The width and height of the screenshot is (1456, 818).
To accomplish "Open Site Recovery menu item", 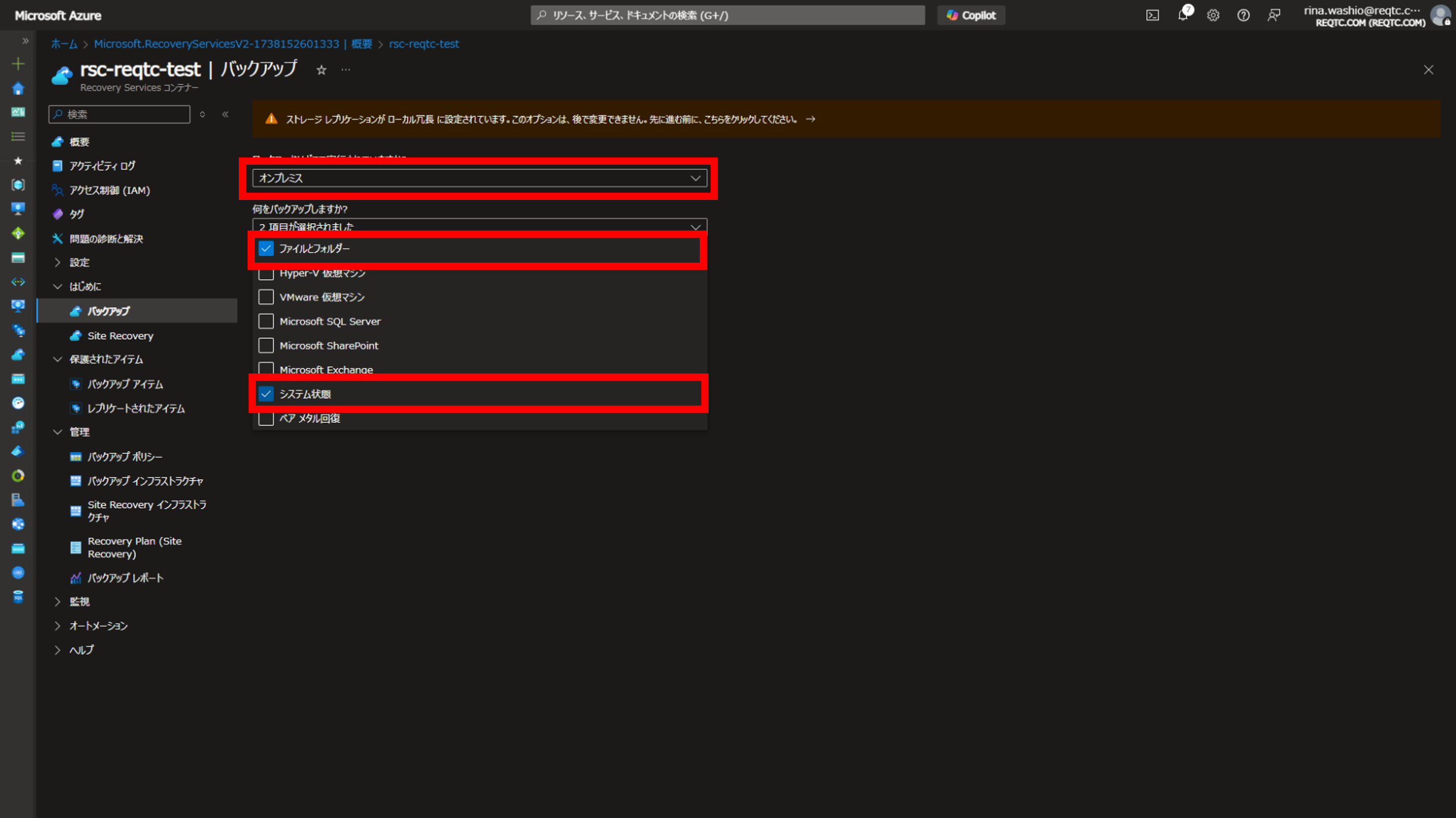I will pyautogui.click(x=120, y=336).
